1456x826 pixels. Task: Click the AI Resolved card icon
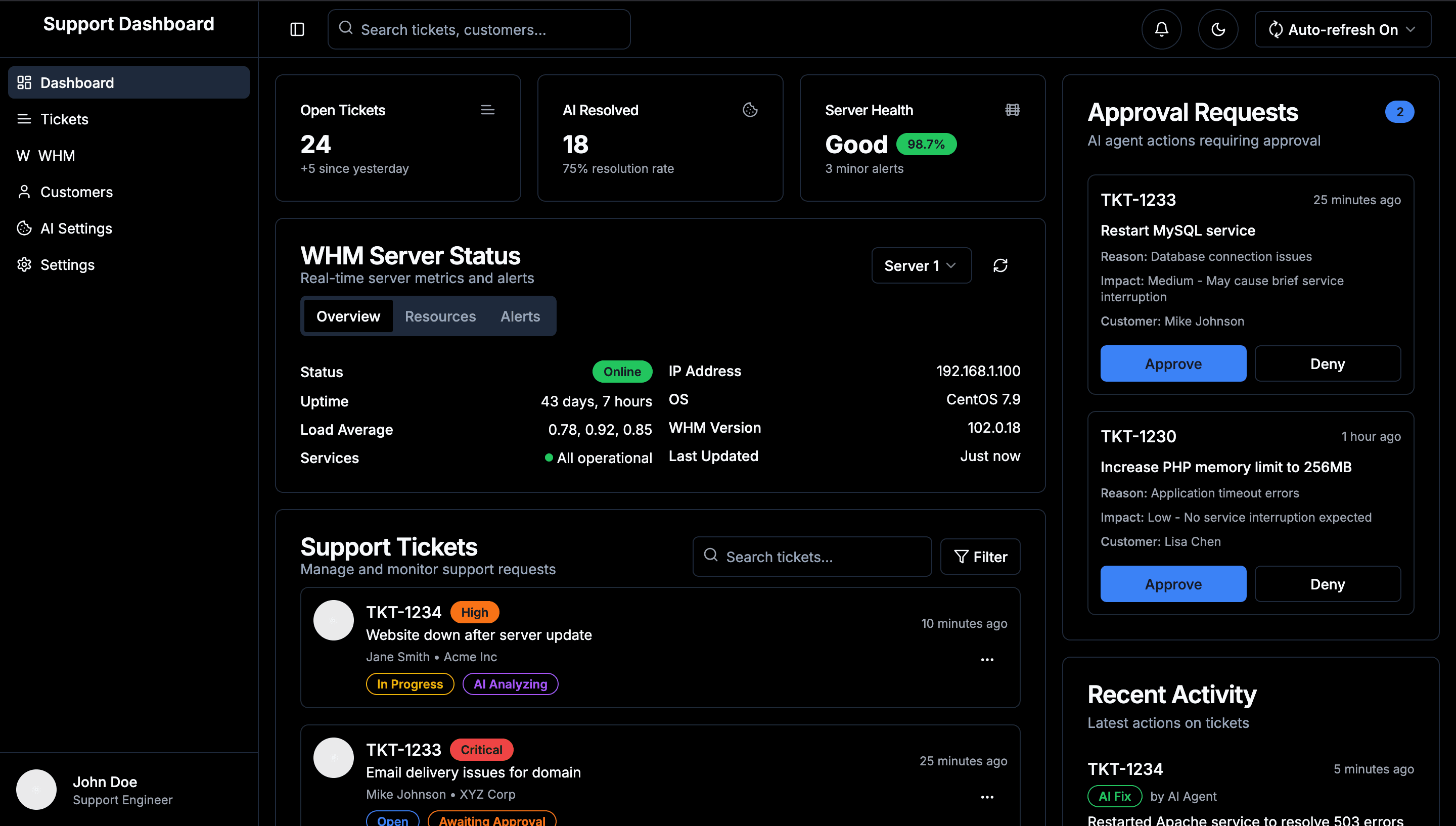[750, 110]
